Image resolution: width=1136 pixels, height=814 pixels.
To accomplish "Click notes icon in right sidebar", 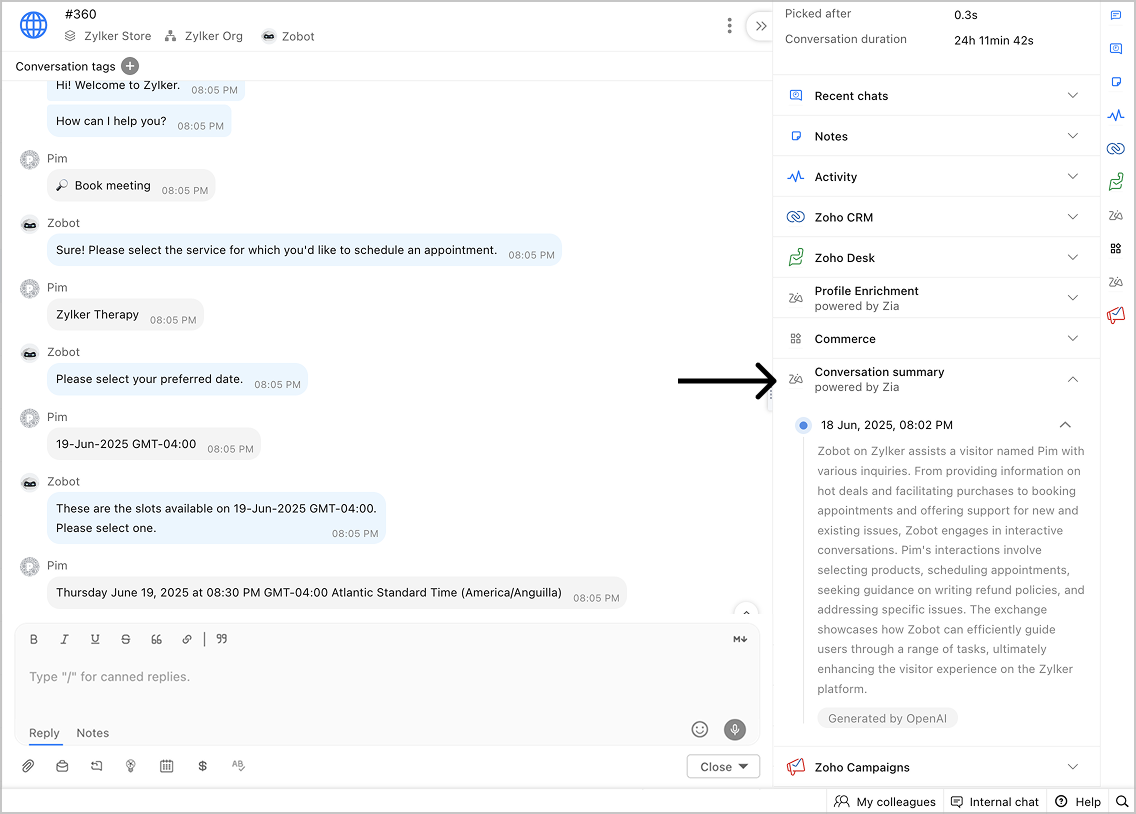I will pos(1116,82).
